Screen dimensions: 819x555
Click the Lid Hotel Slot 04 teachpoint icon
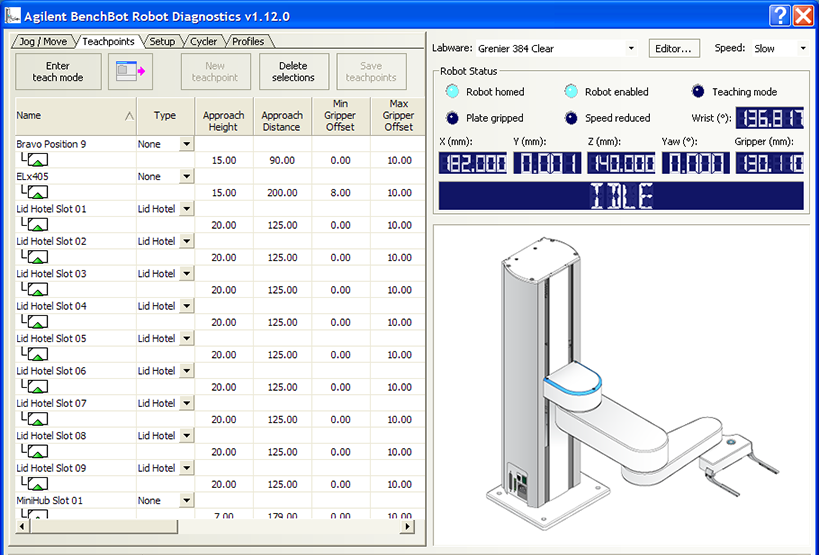37,322
